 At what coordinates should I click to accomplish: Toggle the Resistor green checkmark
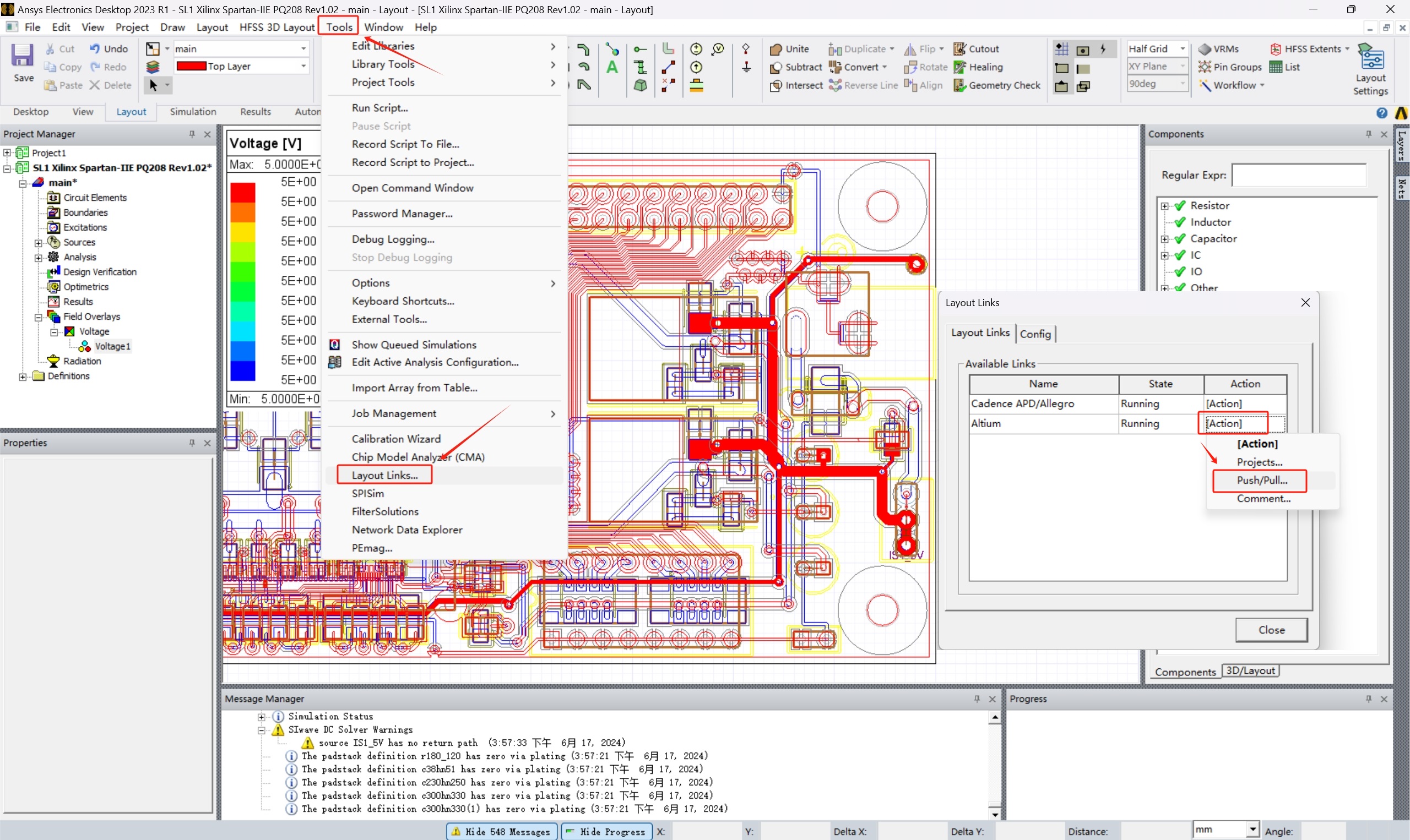[x=1180, y=206]
